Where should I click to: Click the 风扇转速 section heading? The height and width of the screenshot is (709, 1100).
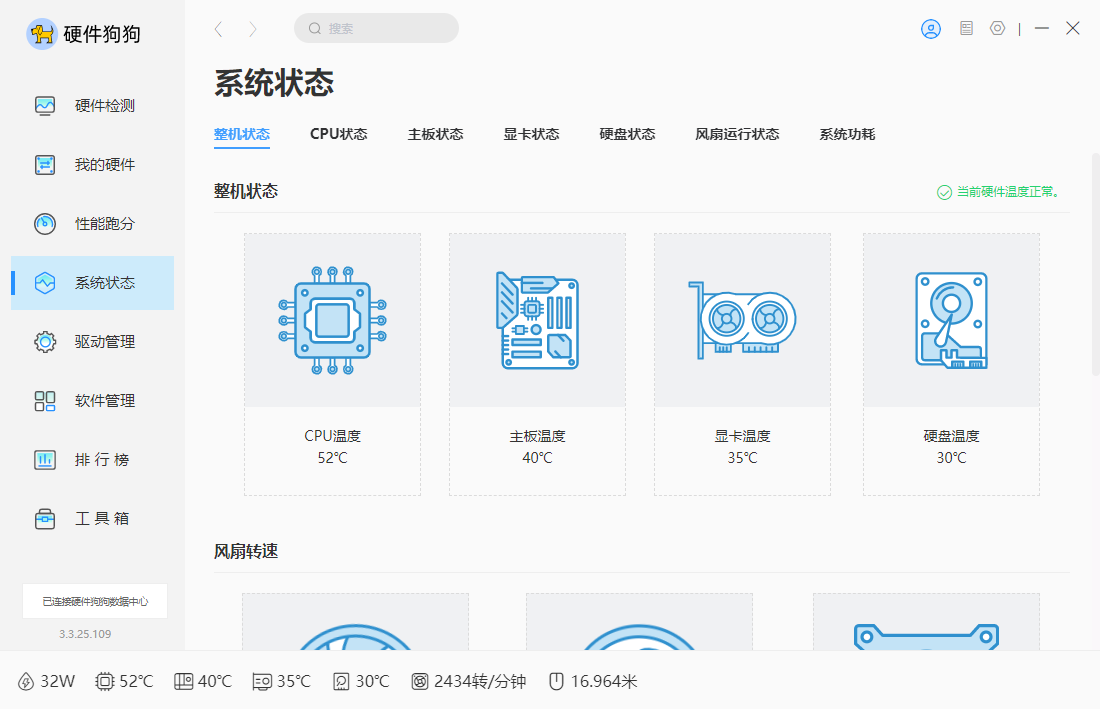pyautogui.click(x=246, y=551)
